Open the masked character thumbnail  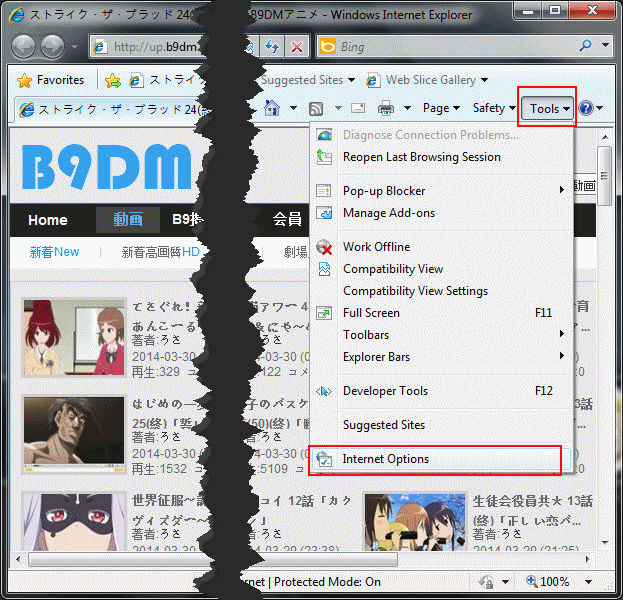click(74, 522)
